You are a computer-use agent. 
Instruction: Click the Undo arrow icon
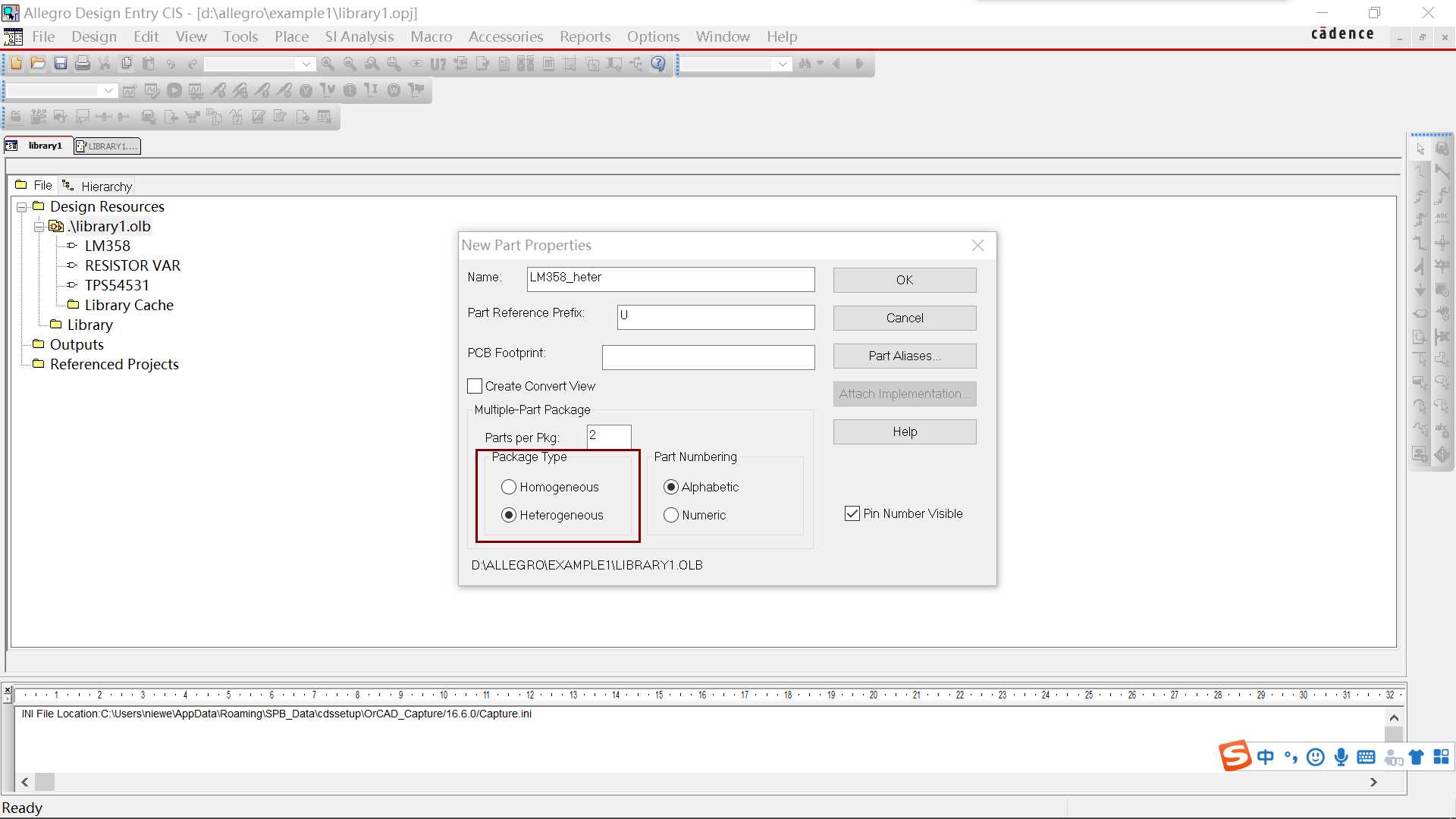coord(171,64)
